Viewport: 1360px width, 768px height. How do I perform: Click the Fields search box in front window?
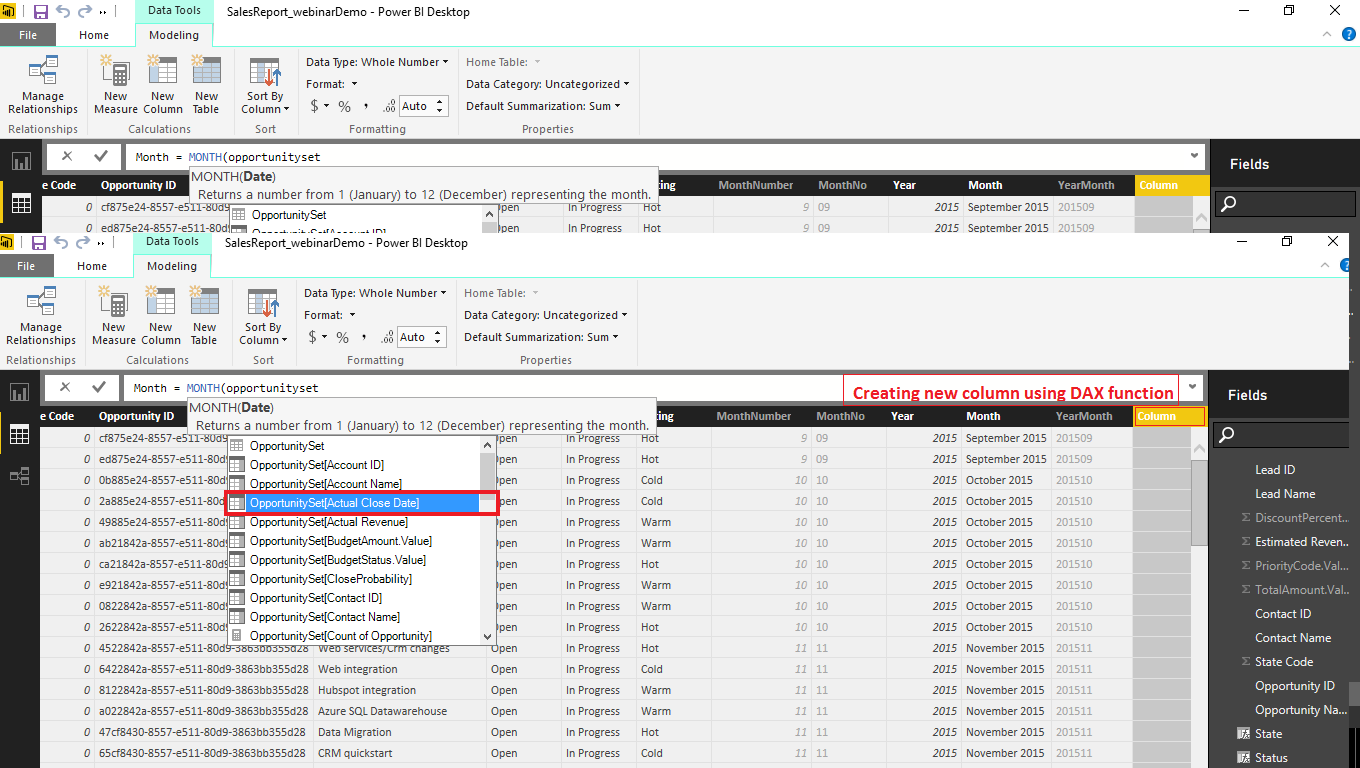pyautogui.click(x=1280, y=434)
